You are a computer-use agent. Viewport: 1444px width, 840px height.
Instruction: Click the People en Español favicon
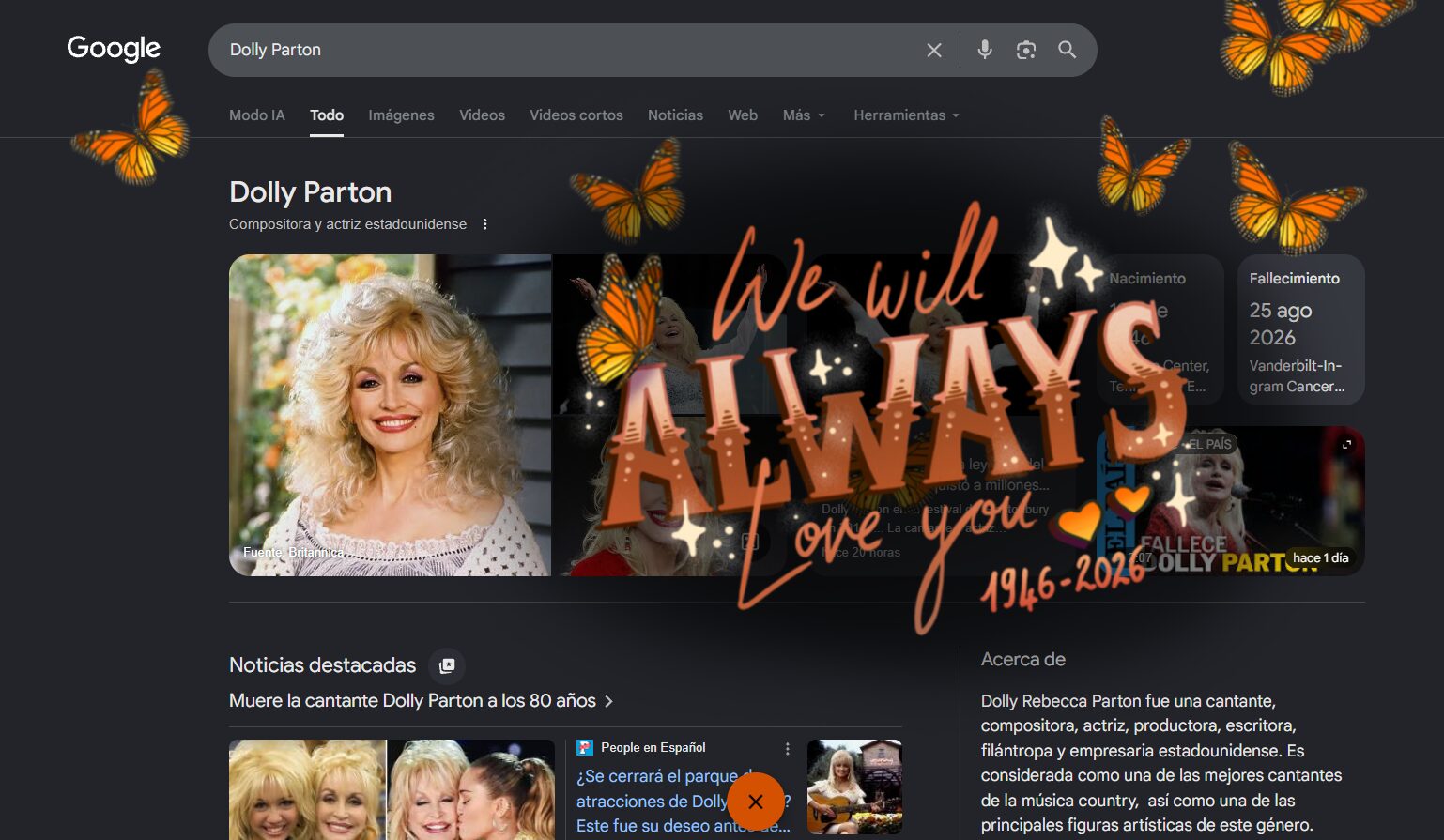coord(585,748)
